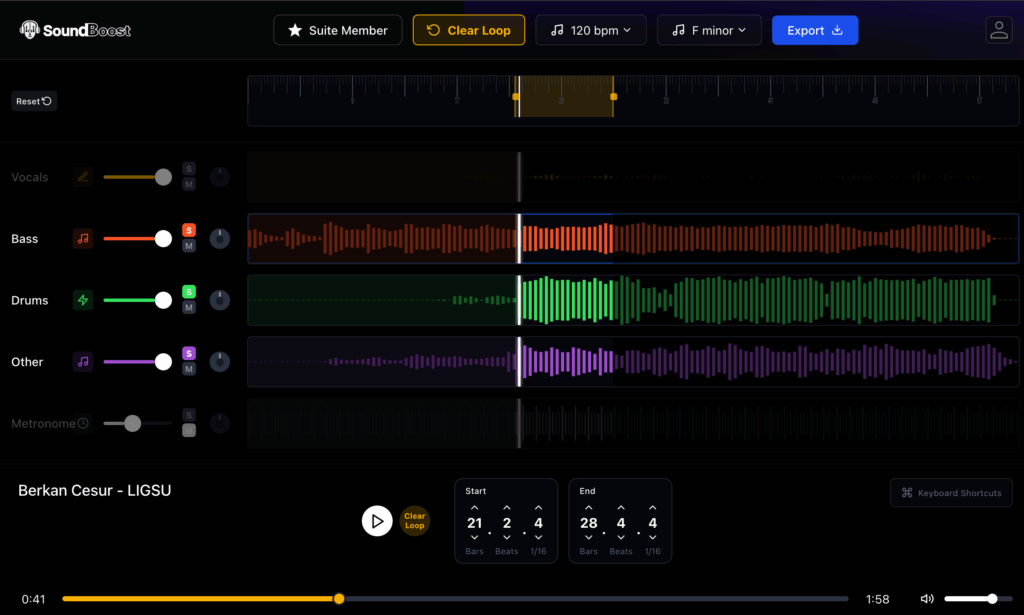The height and width of the screenshot is (615, 1024).
Task: Mute the Drums track
Action: click(x=189, y=308)
